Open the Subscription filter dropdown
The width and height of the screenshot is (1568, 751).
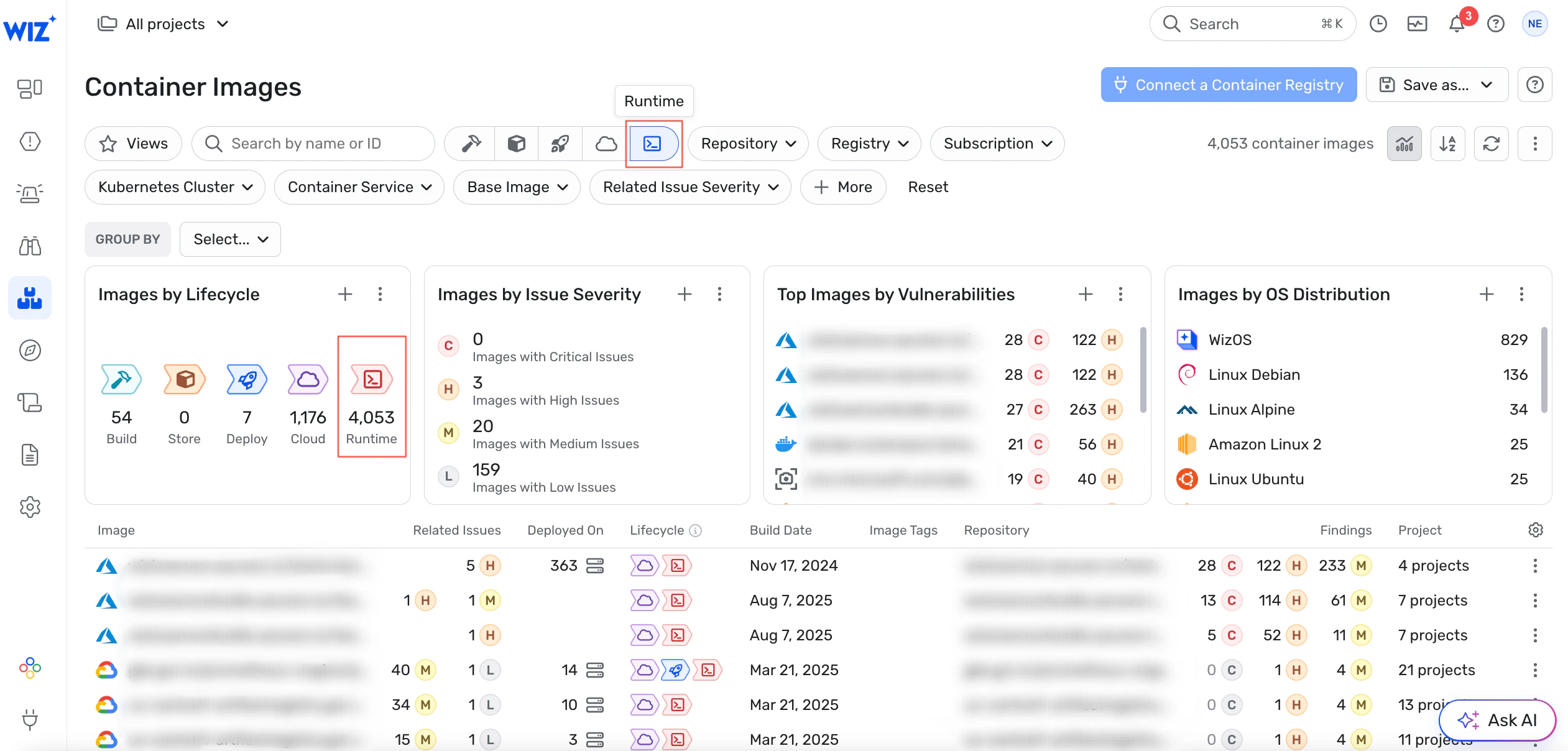[997, 144]
